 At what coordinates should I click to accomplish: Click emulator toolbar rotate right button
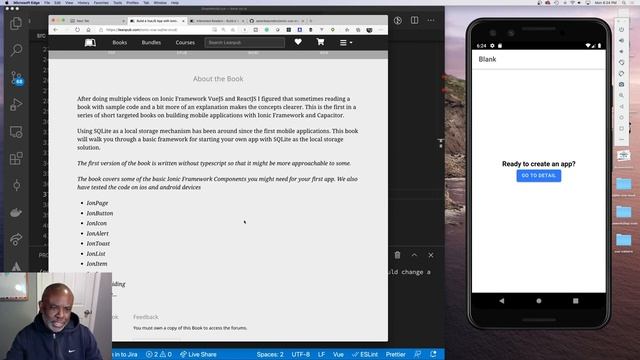[x=621, y=73]
